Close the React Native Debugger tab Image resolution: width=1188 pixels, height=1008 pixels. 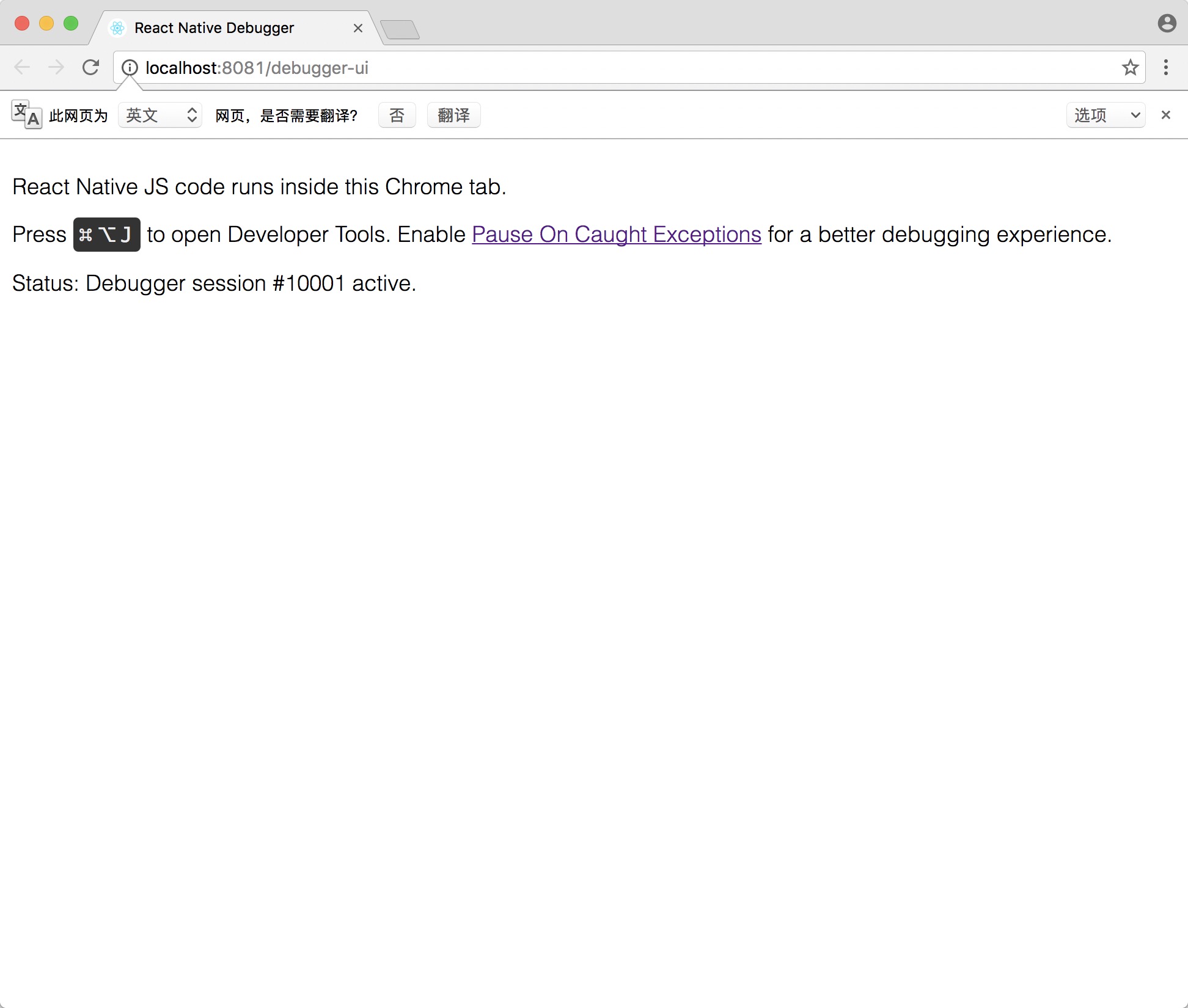coord(358,28)
